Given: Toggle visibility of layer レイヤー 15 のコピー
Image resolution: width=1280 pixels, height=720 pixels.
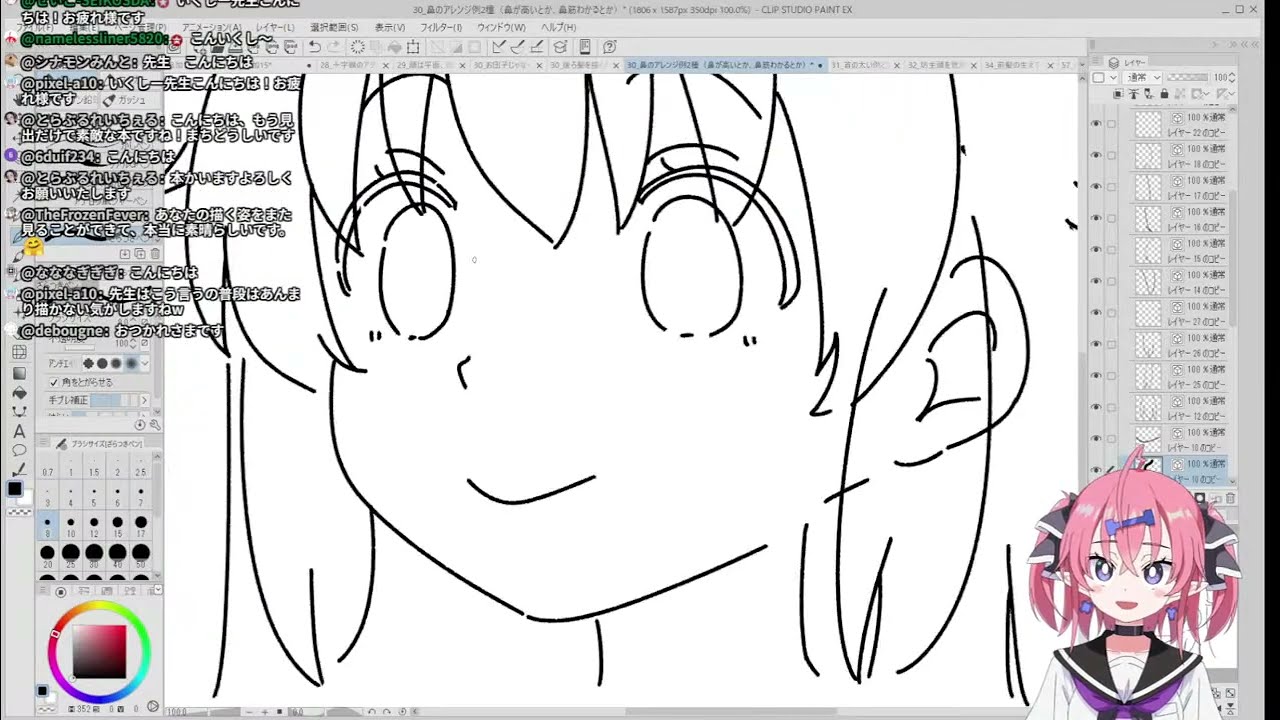Looking at the screenshot, I should [1096, 249].
